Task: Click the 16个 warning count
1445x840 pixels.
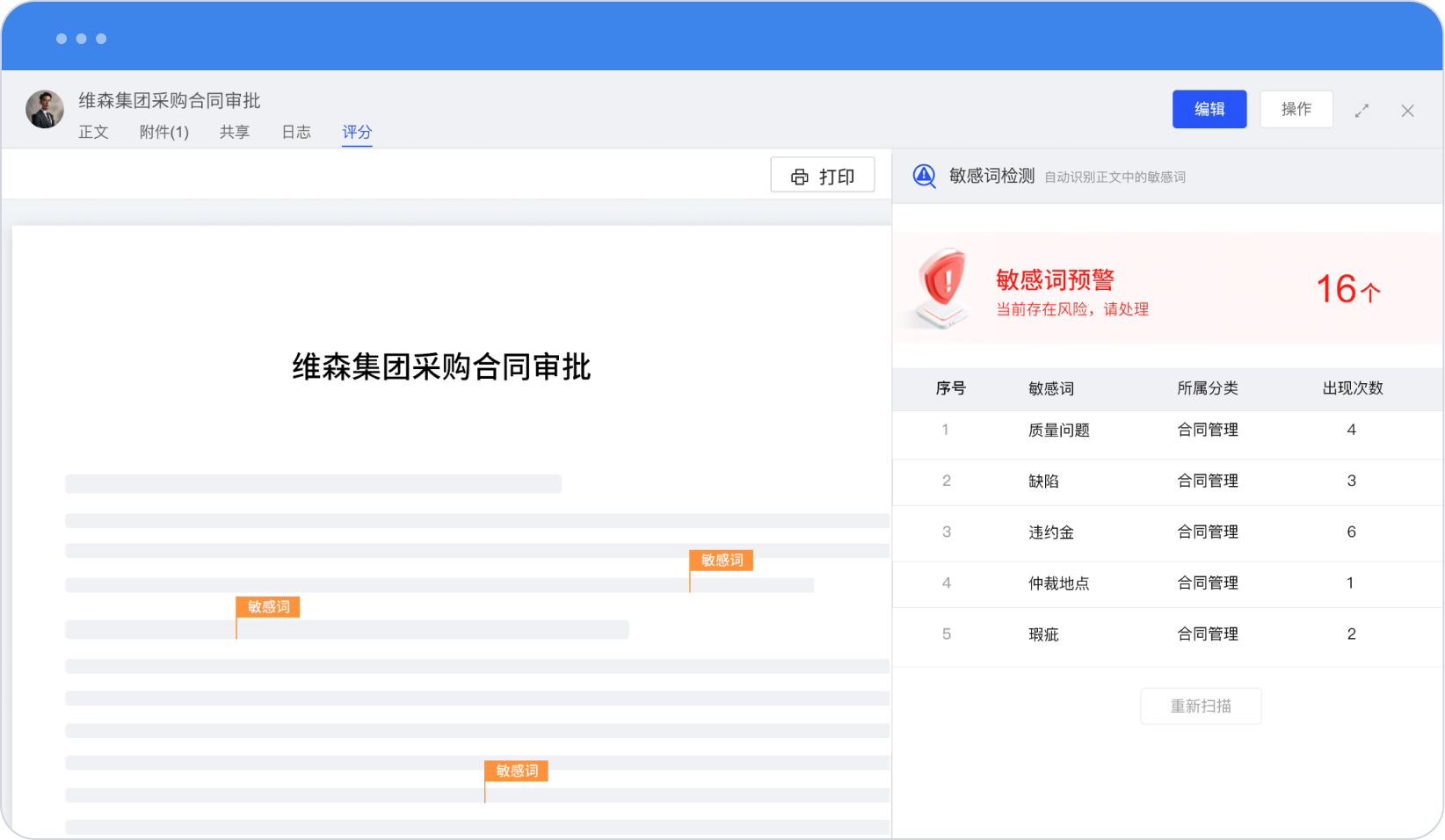Action: coord(1347,289)
